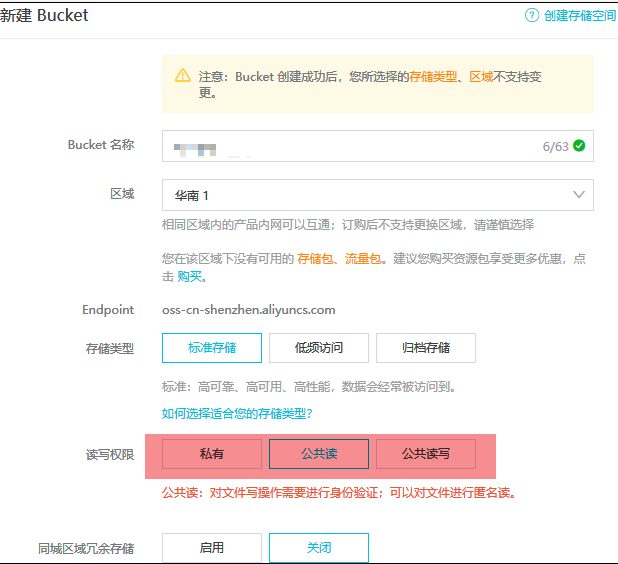Open 如何选择适合您的存储类型 link

pos(237,413)
